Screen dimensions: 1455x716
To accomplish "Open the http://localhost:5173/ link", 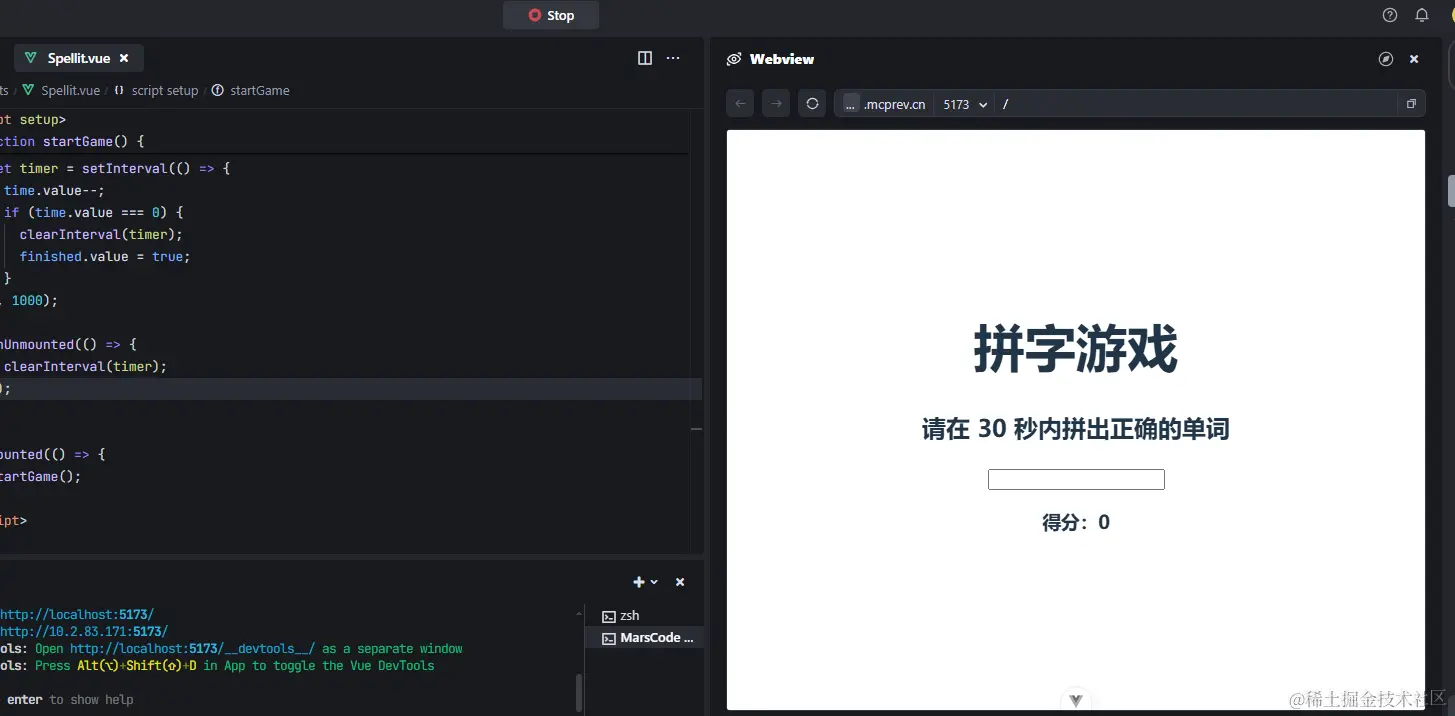I will tap(77, 615).
